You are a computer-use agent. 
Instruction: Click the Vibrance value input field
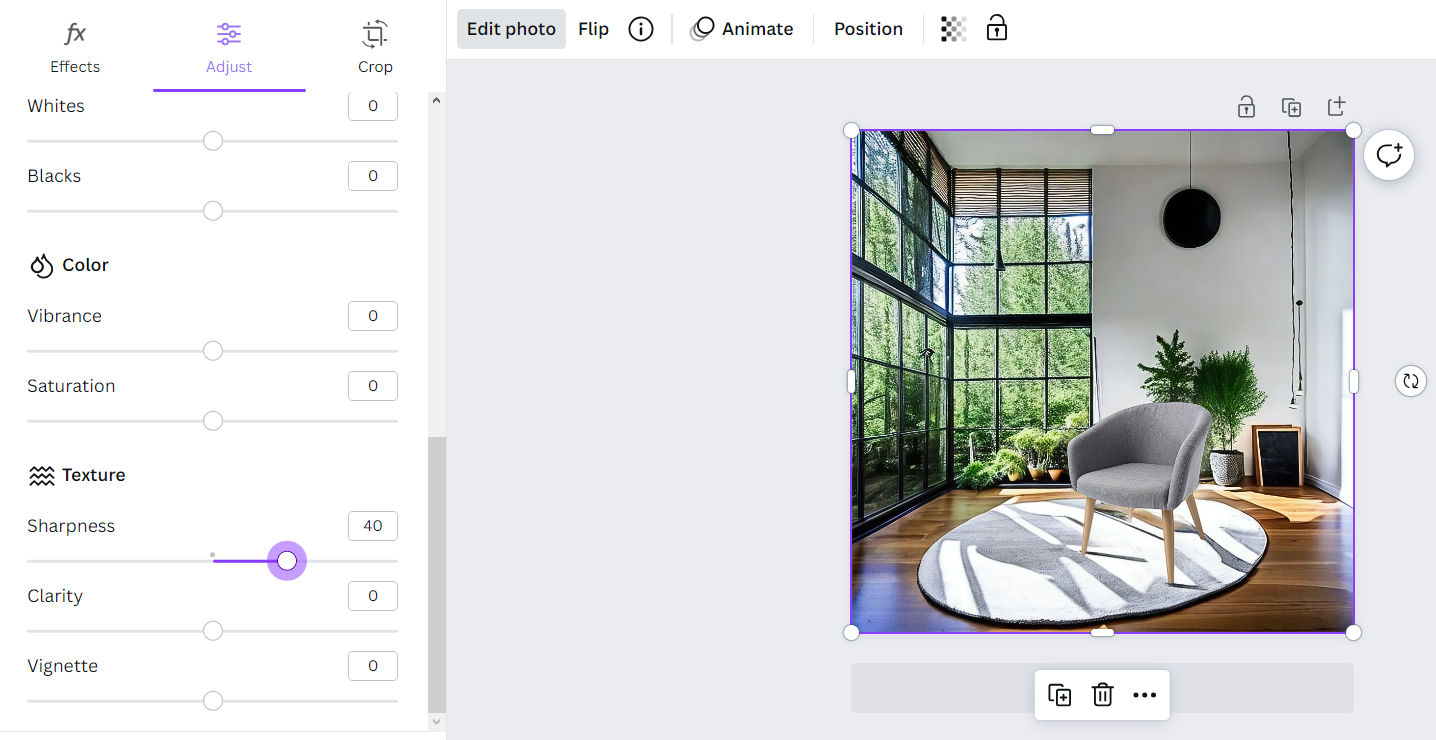click(373, 316)
